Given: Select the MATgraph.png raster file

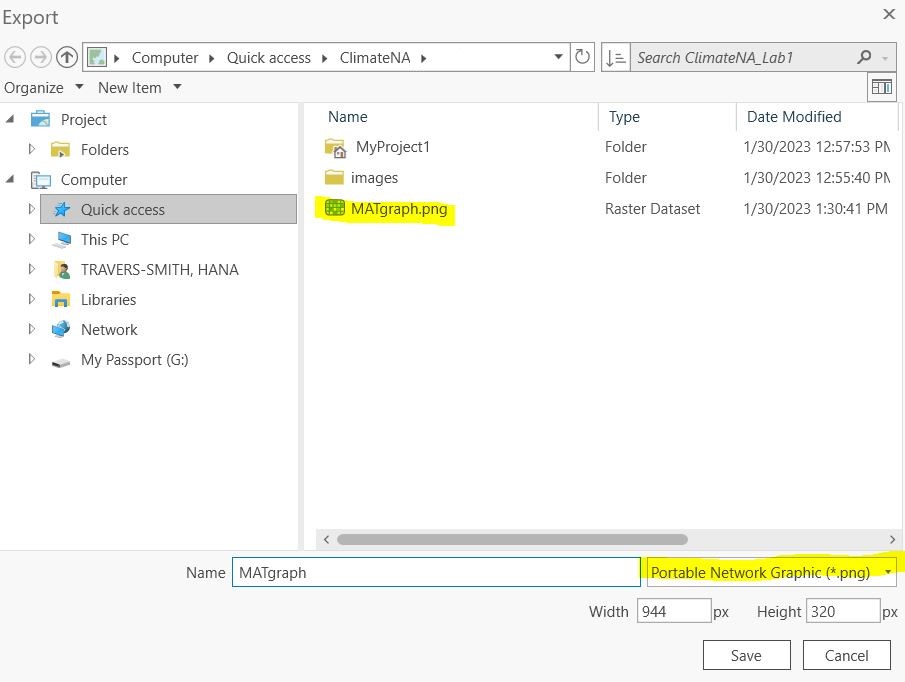Looking at the screenshot, I should coord(398,209).
